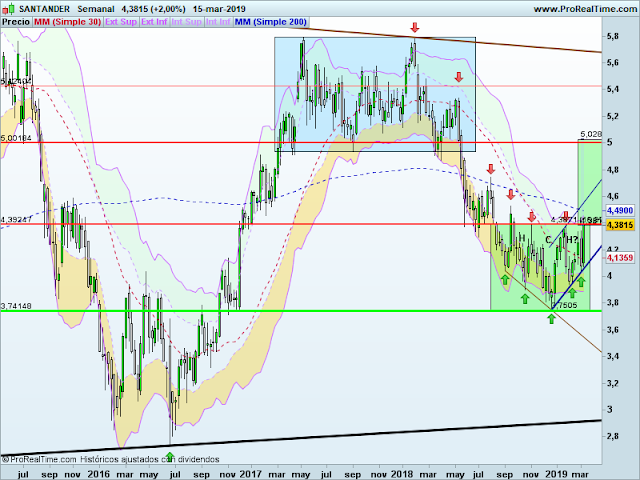
Task: Click the 2018 year label on time axis
Action: tap(402, 474)
